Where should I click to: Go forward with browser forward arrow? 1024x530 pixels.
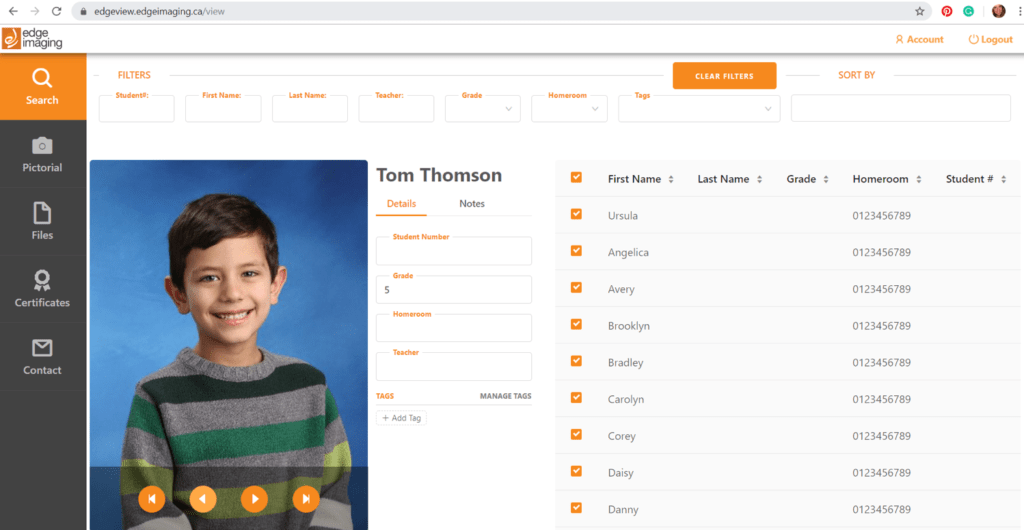pos(35,11)
